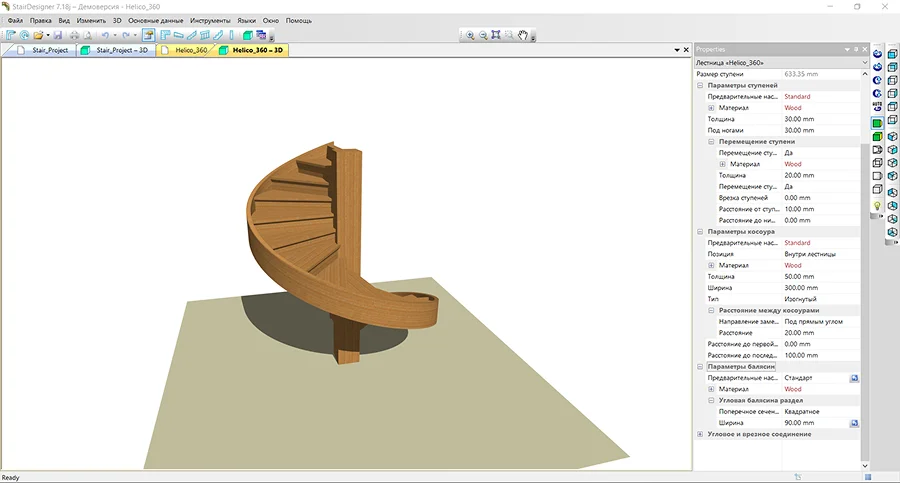Click the zoom out magnifier icon
This screenshot has width=900, height=483.
pos(483,36)
